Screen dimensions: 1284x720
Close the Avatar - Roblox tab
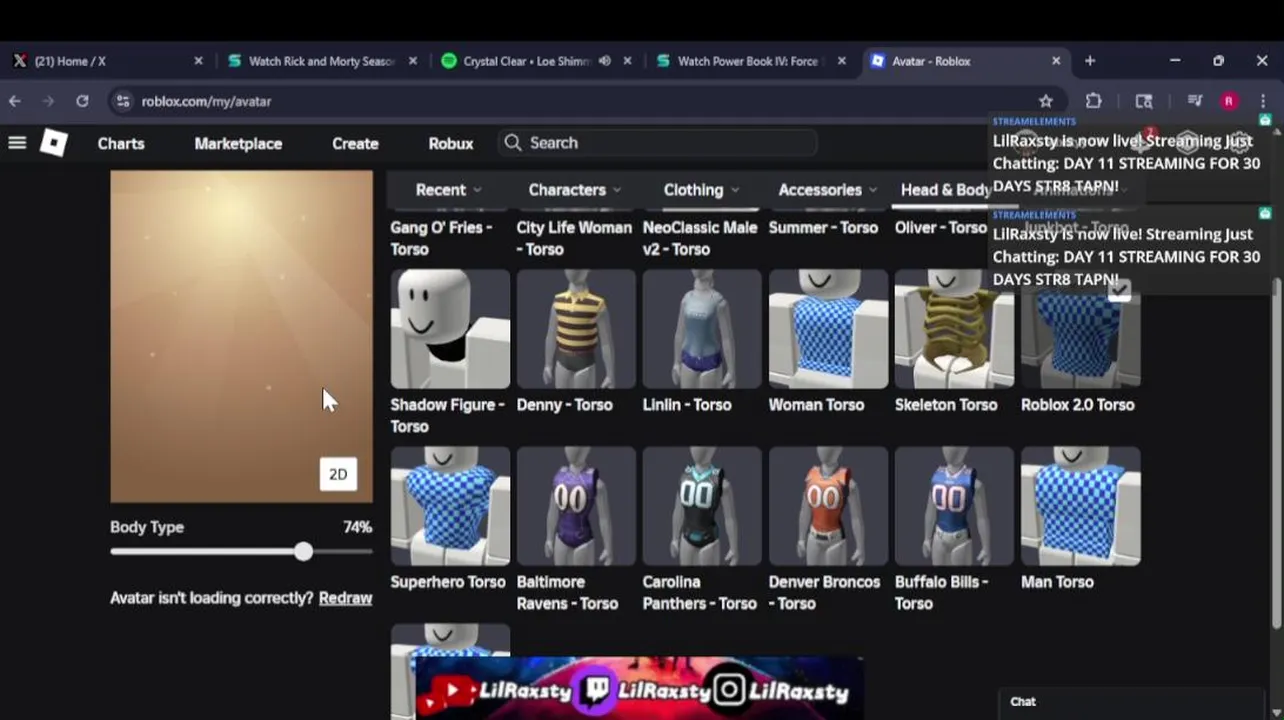tap(1056, 61)
